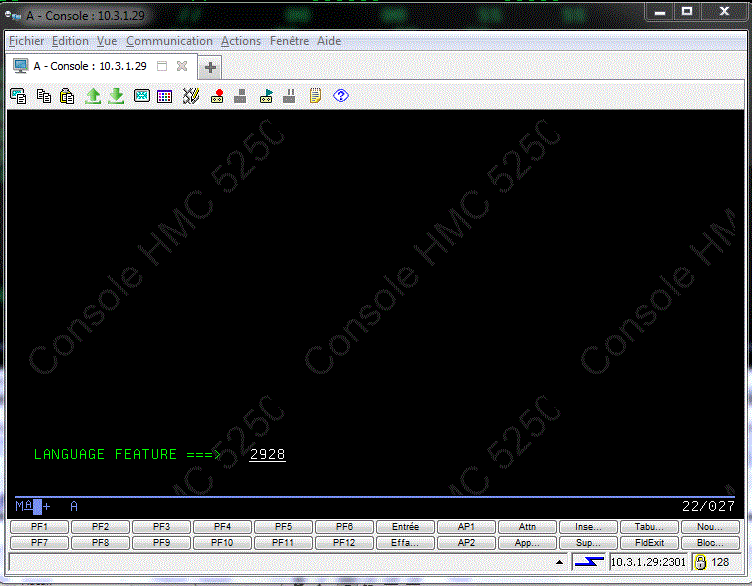Click the Tabu... keypad button
Image resolution: width=752 pixels, height=586 pixels.
(649, 527)
